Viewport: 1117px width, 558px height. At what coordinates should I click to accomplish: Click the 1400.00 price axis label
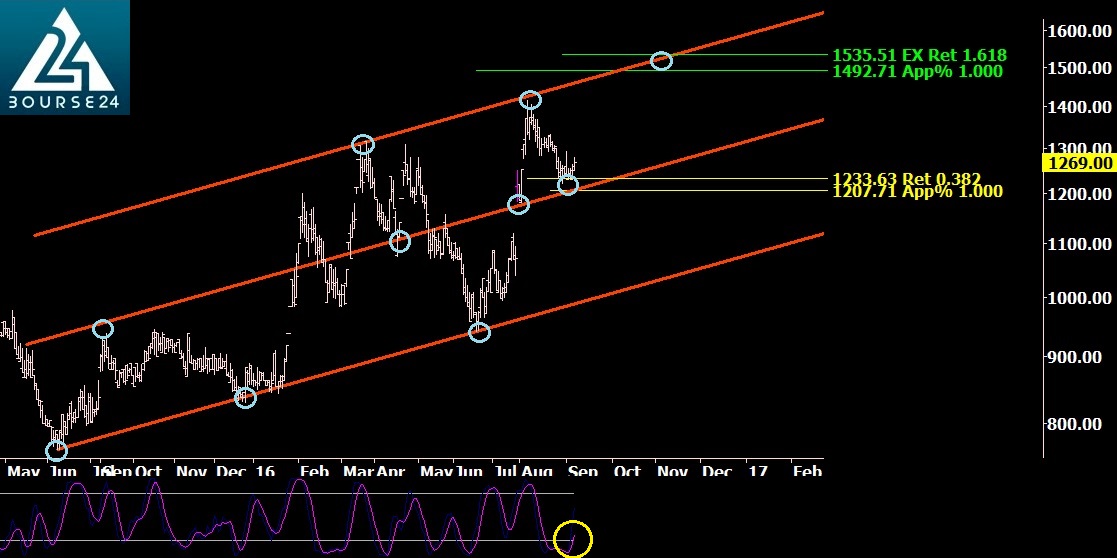pyautogui.click(x=1079, y=107)
